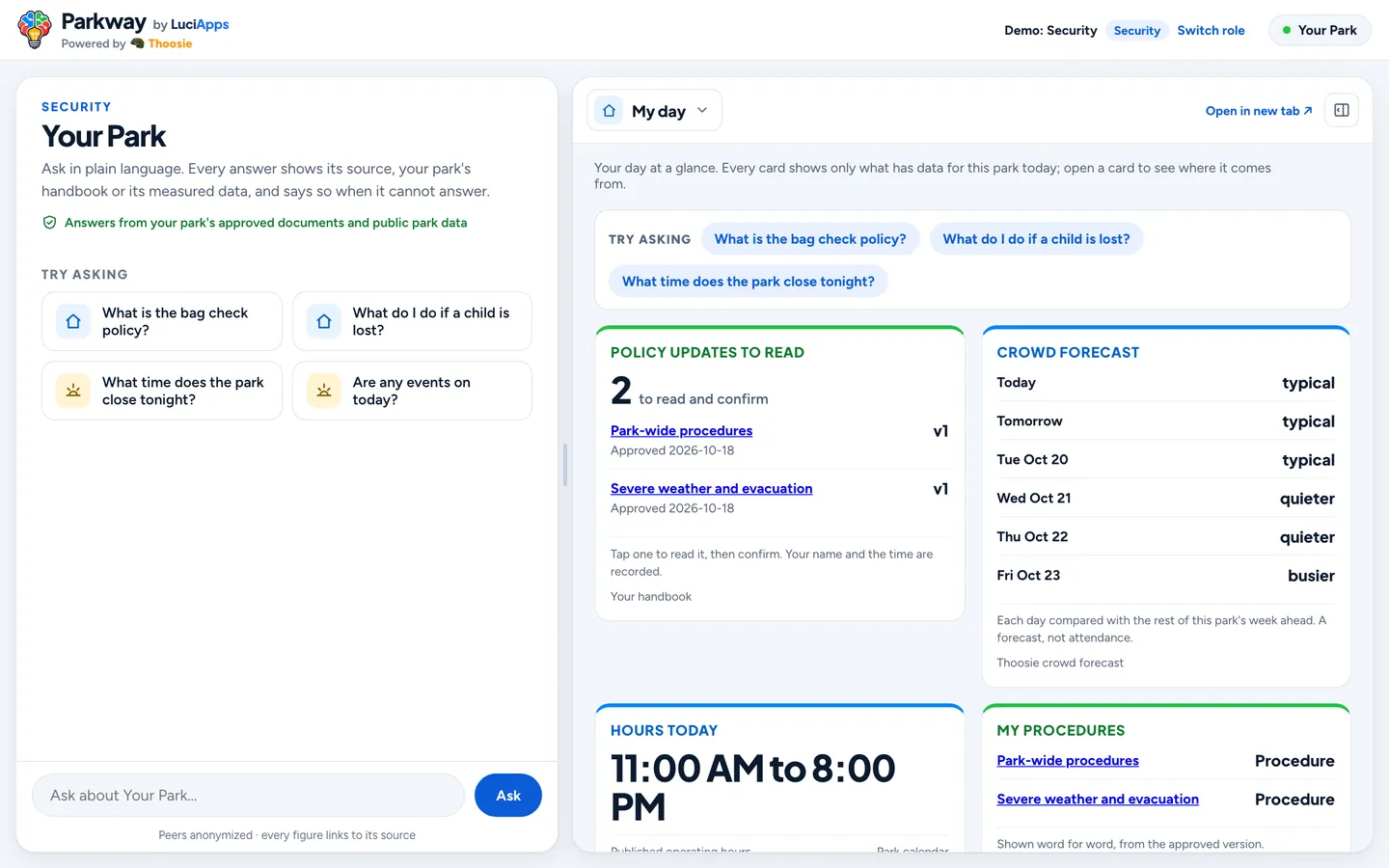
Task: Click the green Your Park status dot
Action: point(1286,31)
